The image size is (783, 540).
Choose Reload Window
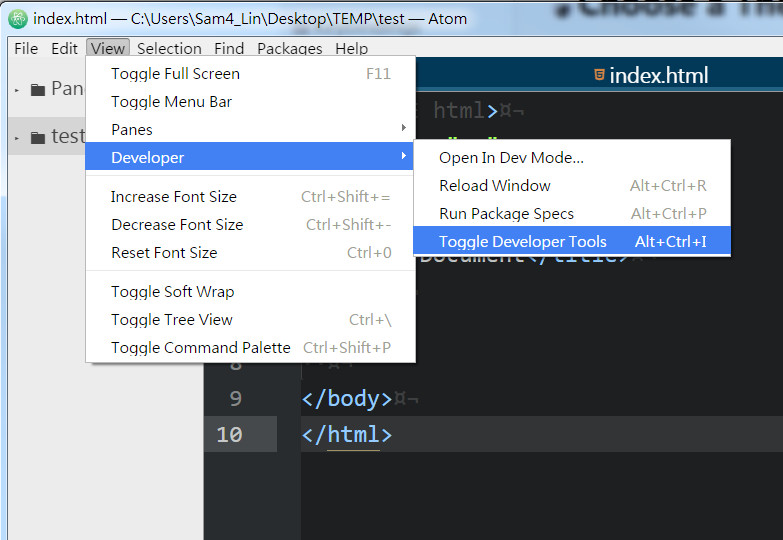point(572,186)
